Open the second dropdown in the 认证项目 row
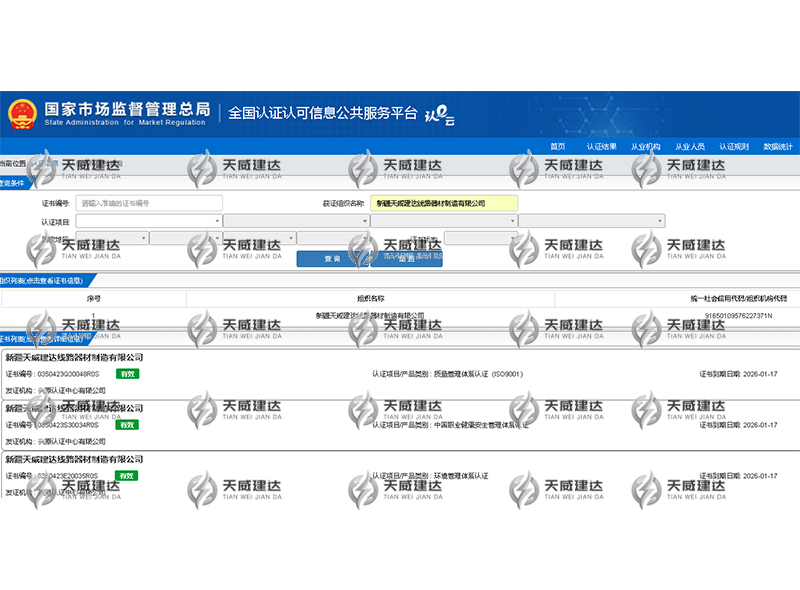The height and width of the screenshot is (590, 800). coord(296,221)
